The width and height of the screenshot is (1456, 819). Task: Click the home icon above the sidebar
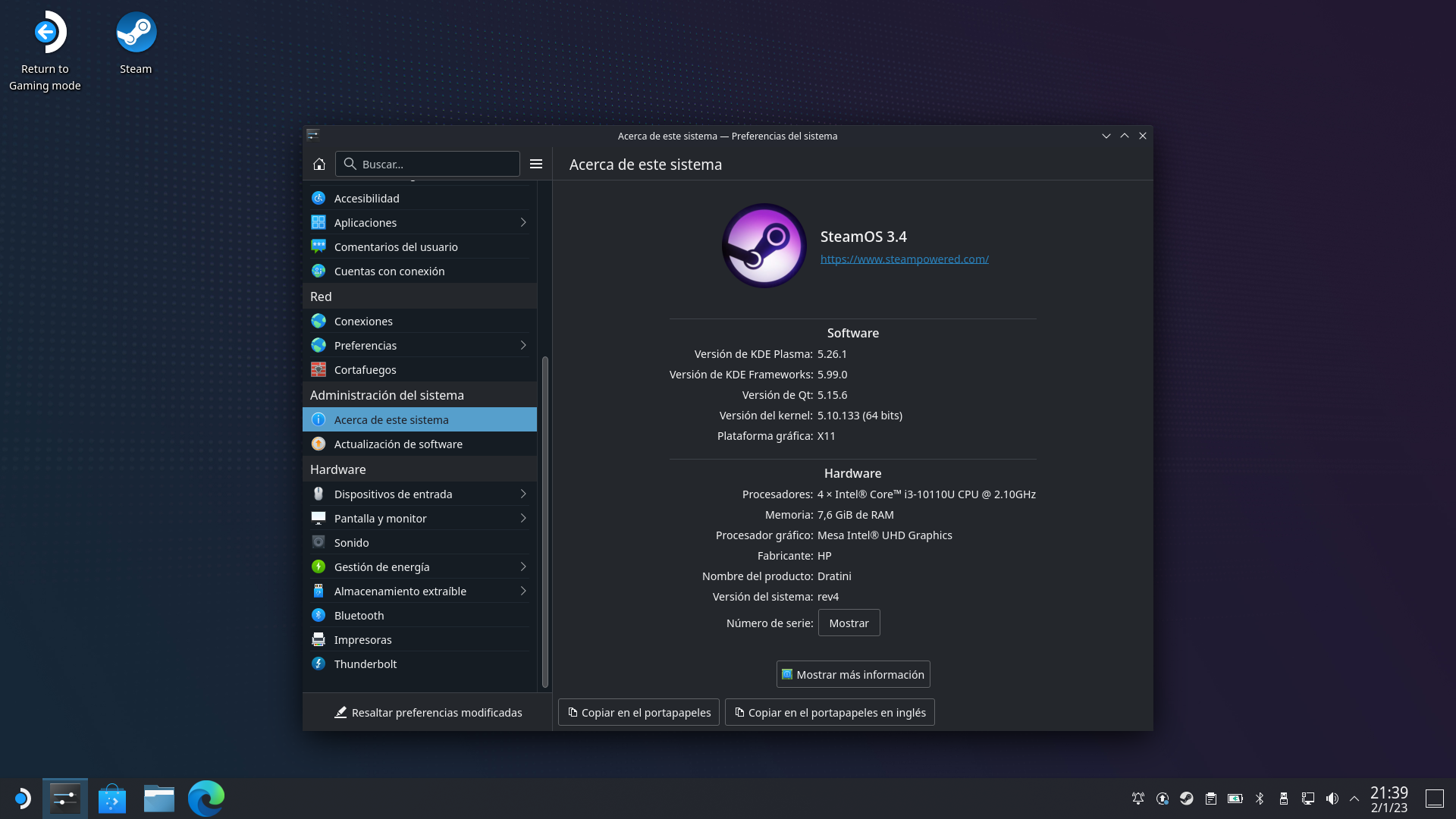coord(319,164)
